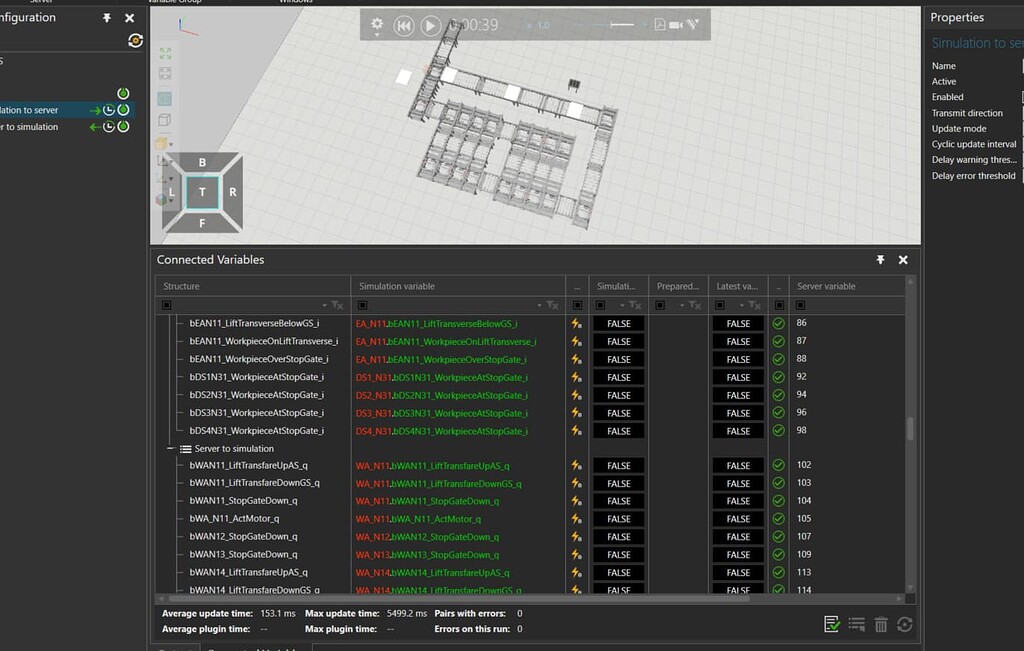
Task: Select Top view on the view cube
Action: point(202,192)
